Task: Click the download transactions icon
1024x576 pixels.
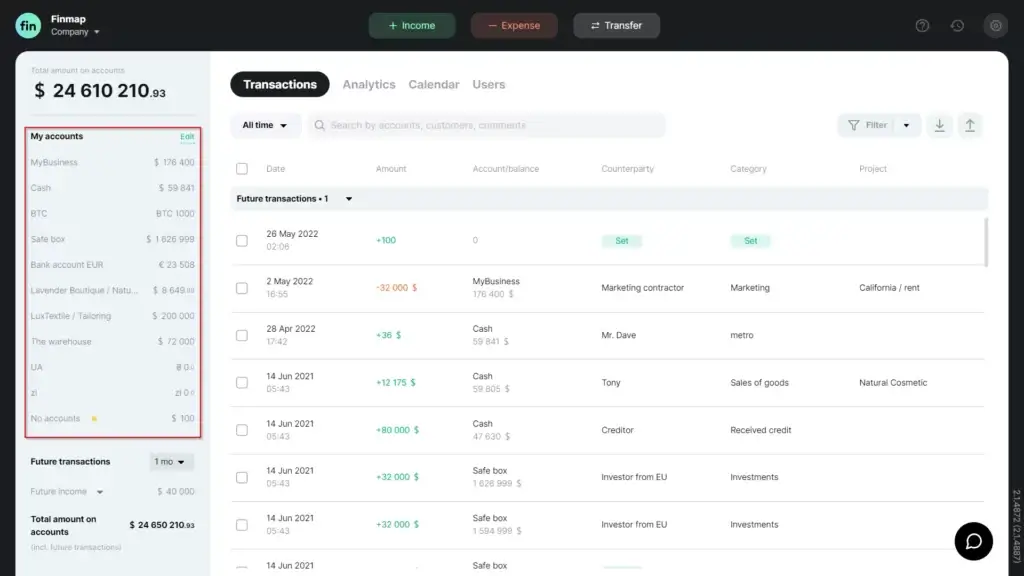Action: (x=939, y=125)
